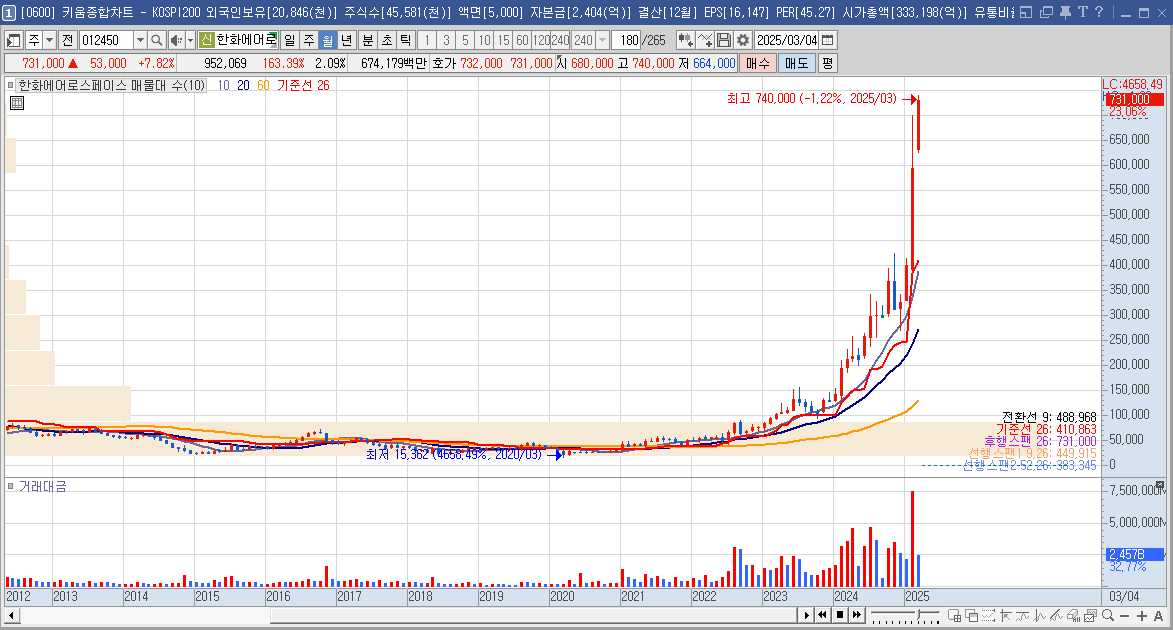Click the chart overlay window icon in the bottom toolbar

point(971,616)
